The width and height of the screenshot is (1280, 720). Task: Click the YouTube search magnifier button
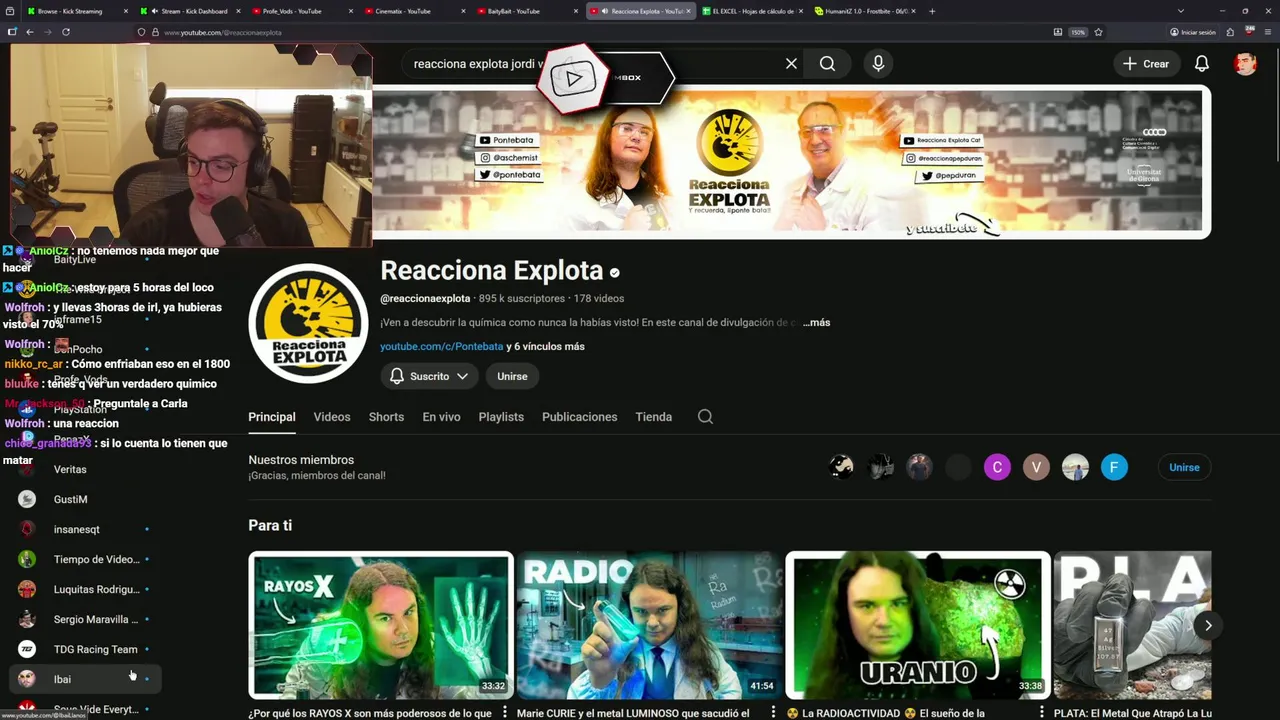827,63
